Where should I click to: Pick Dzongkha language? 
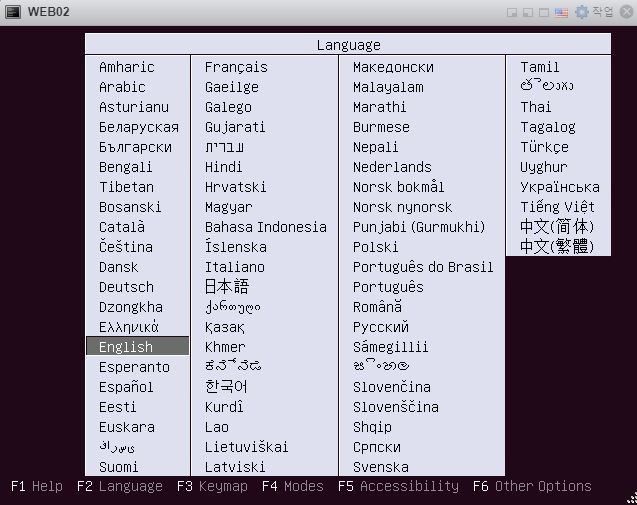(x=131, y=307)
